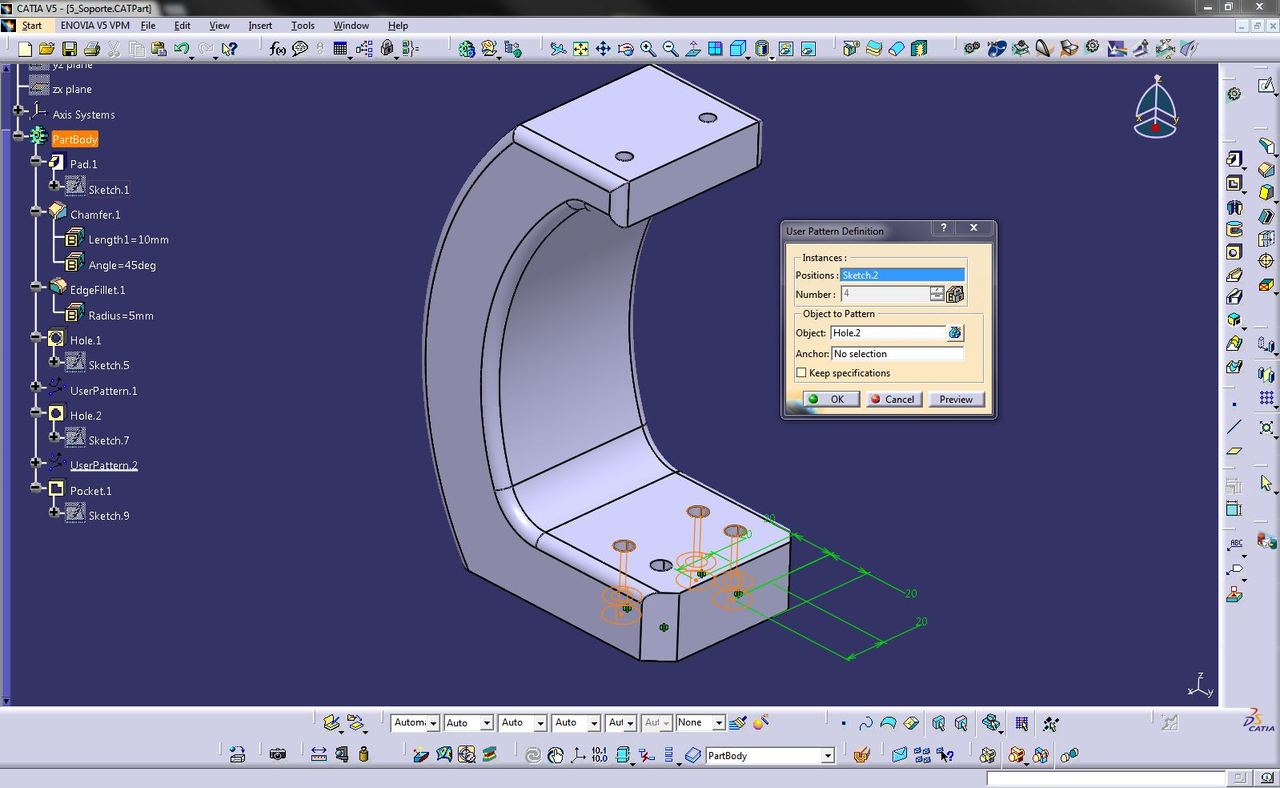Select Angle=45deg parameter
Viewport: 1280px width, 788px height.
pos(122,265)
